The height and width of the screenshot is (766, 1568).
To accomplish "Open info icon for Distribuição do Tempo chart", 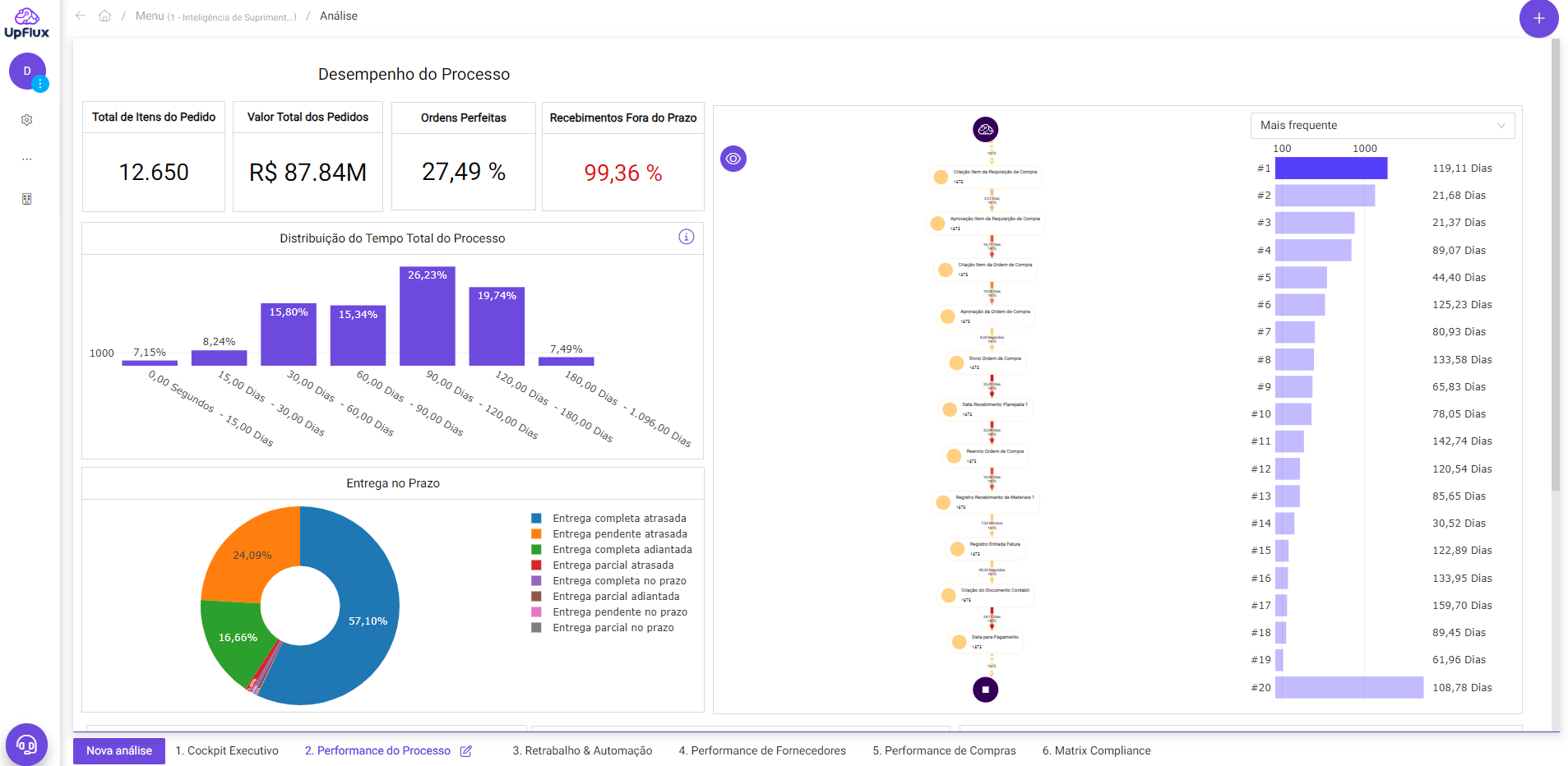I will (x=686, y=237).
